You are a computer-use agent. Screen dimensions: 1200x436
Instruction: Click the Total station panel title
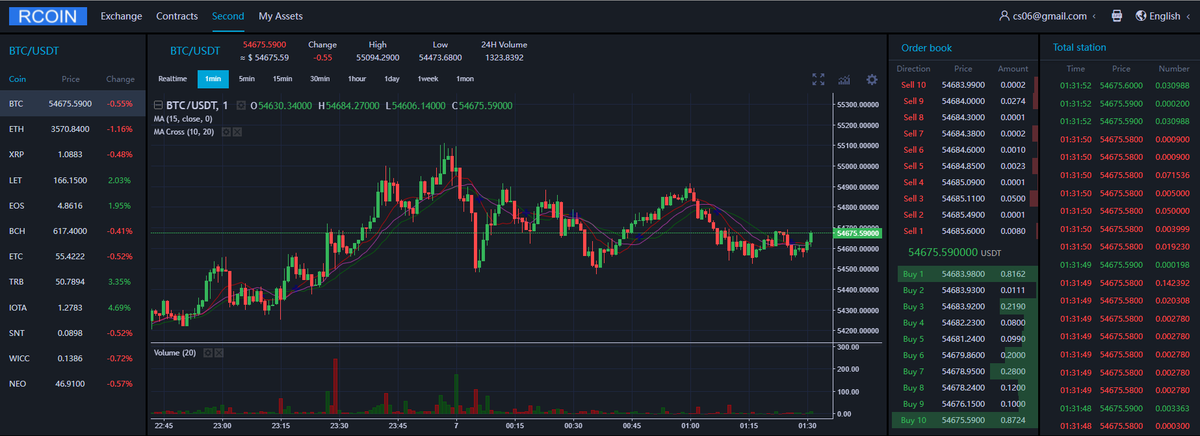(1079, 48)
